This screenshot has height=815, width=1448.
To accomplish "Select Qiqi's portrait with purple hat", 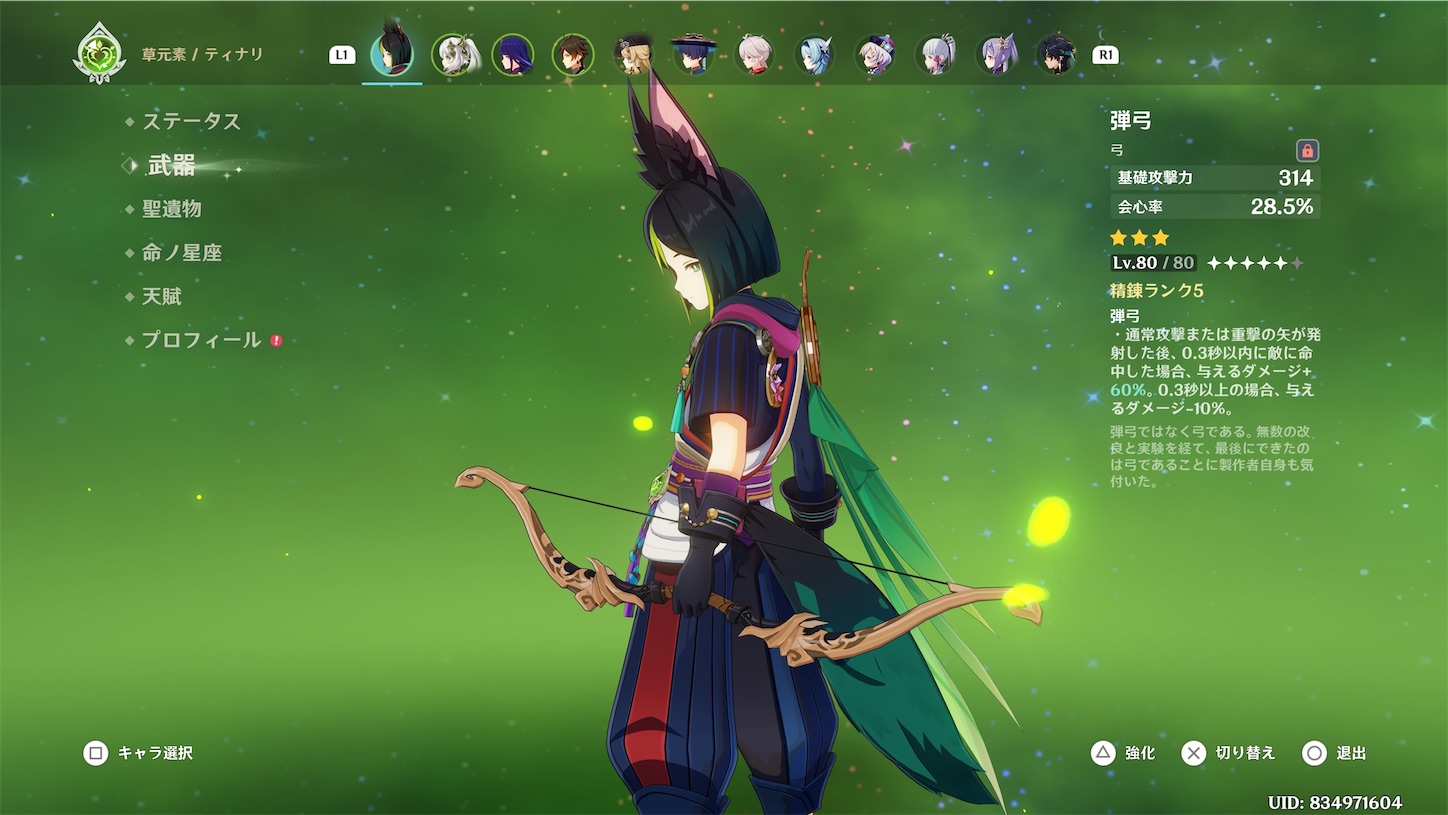I will coord(875,54).
